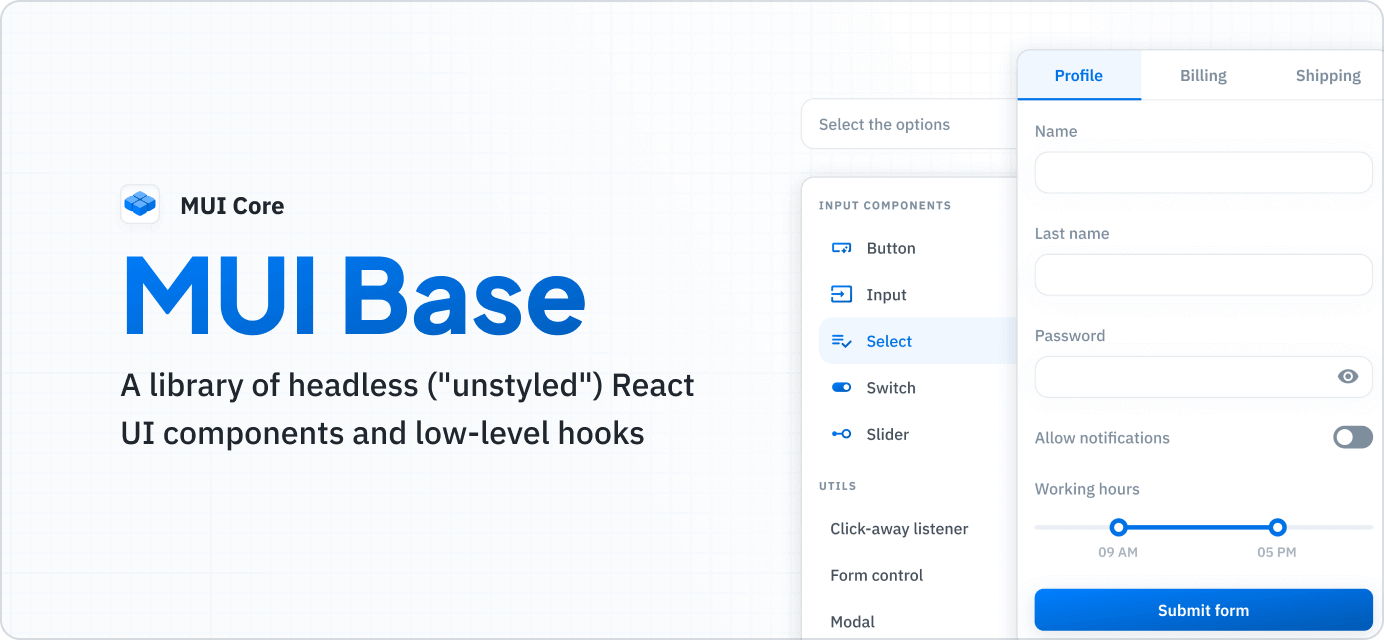Click the 05 PM slider handle
The height and width of the screenshot is (640, 1384).
click(1277, 527)
